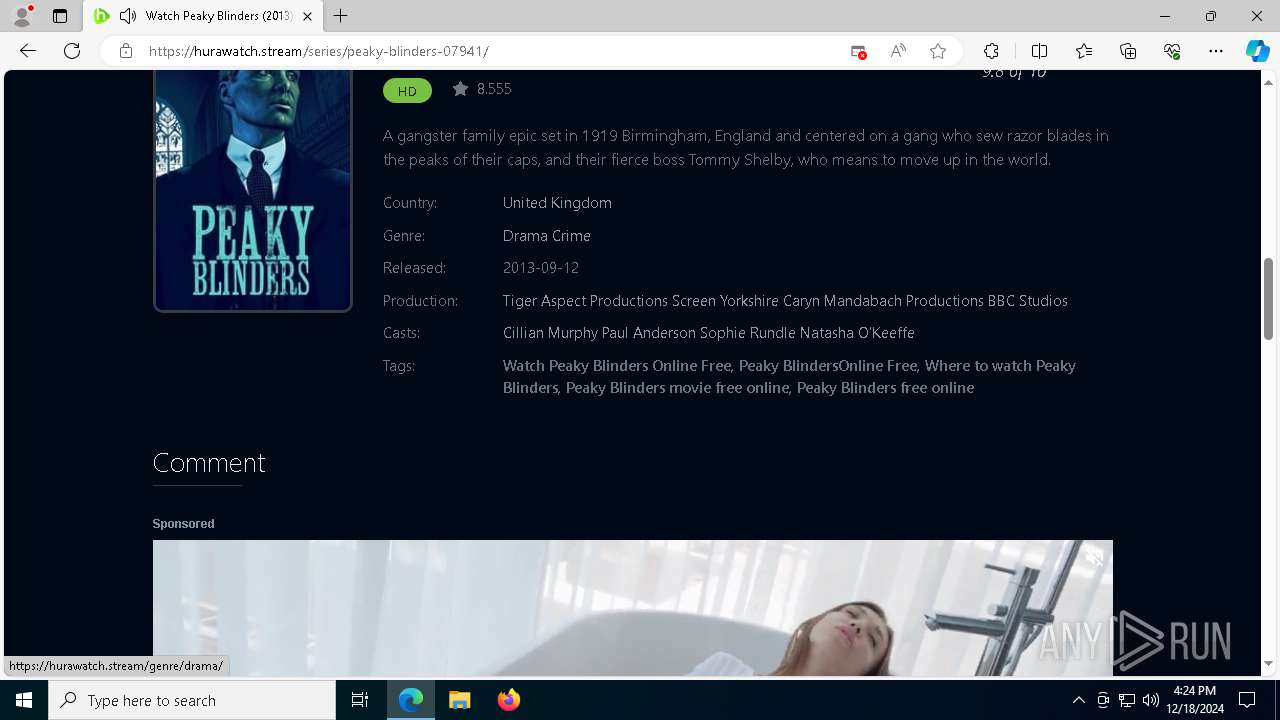1280x720 pixels.
Task: Open Task View on taskbar
Action: 360,700
